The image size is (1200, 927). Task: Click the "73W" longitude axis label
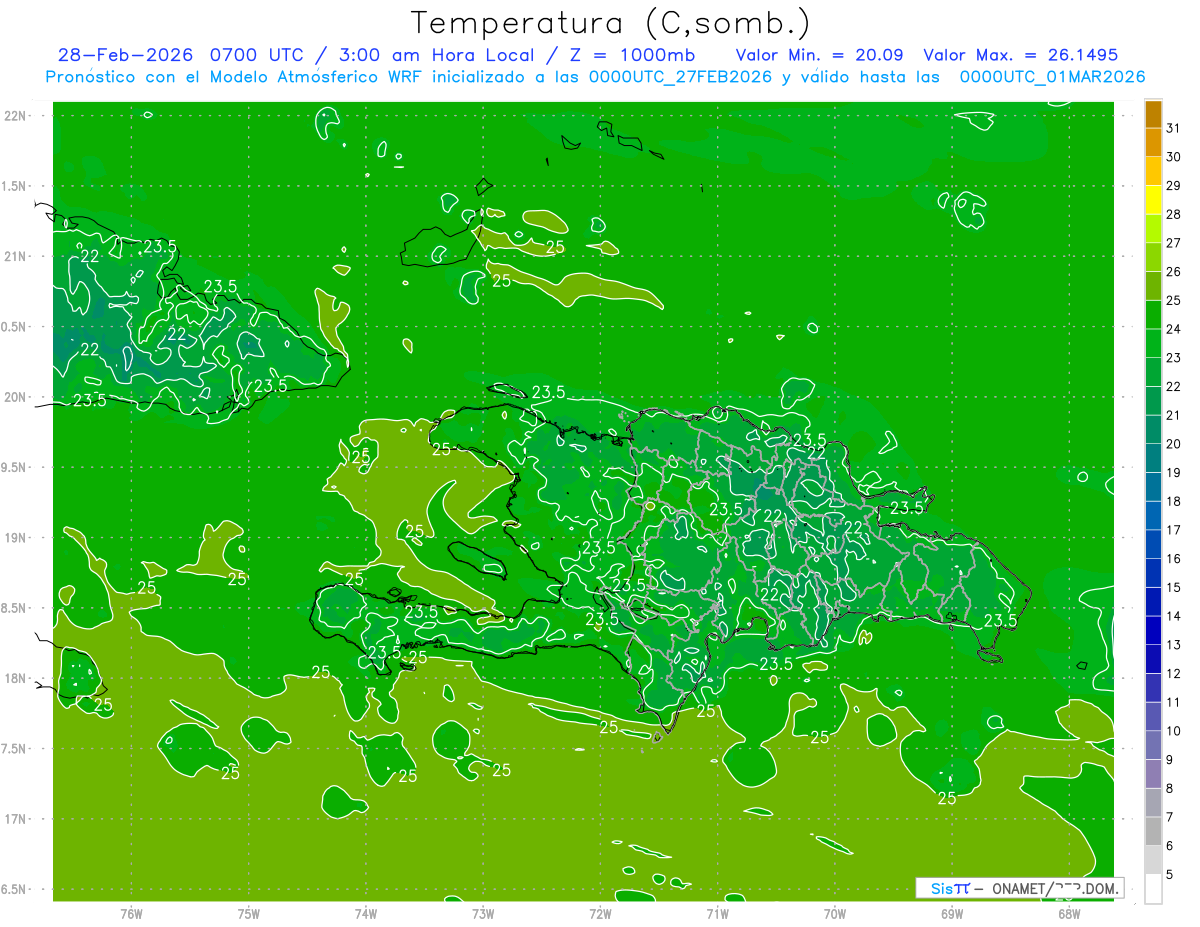(x=483, y=913)
